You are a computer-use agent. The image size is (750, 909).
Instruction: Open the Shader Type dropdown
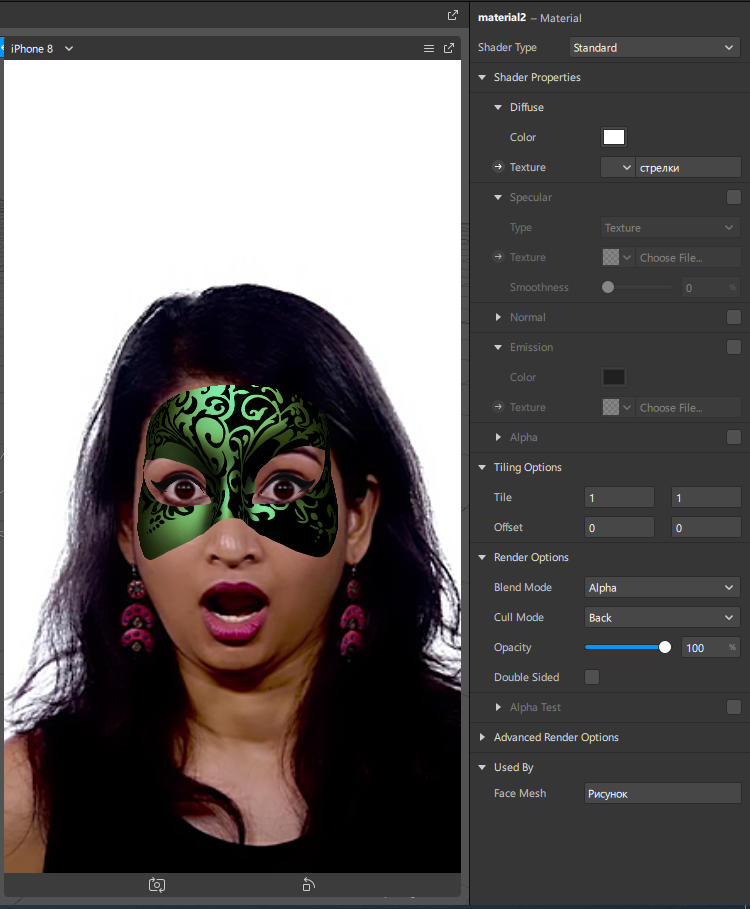[x=654, y=47]
